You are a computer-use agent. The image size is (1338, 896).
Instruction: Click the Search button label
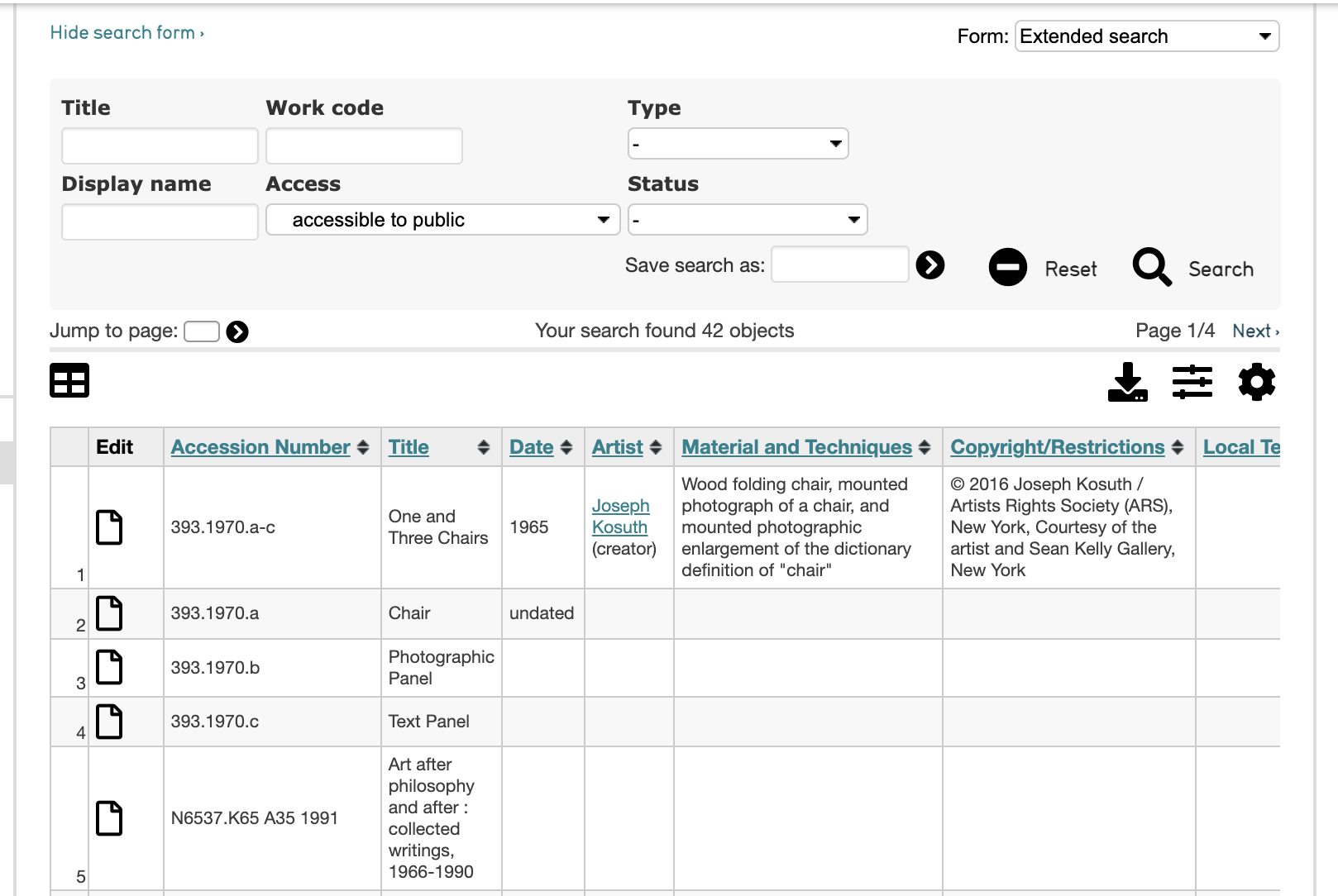coord(1221,269)
